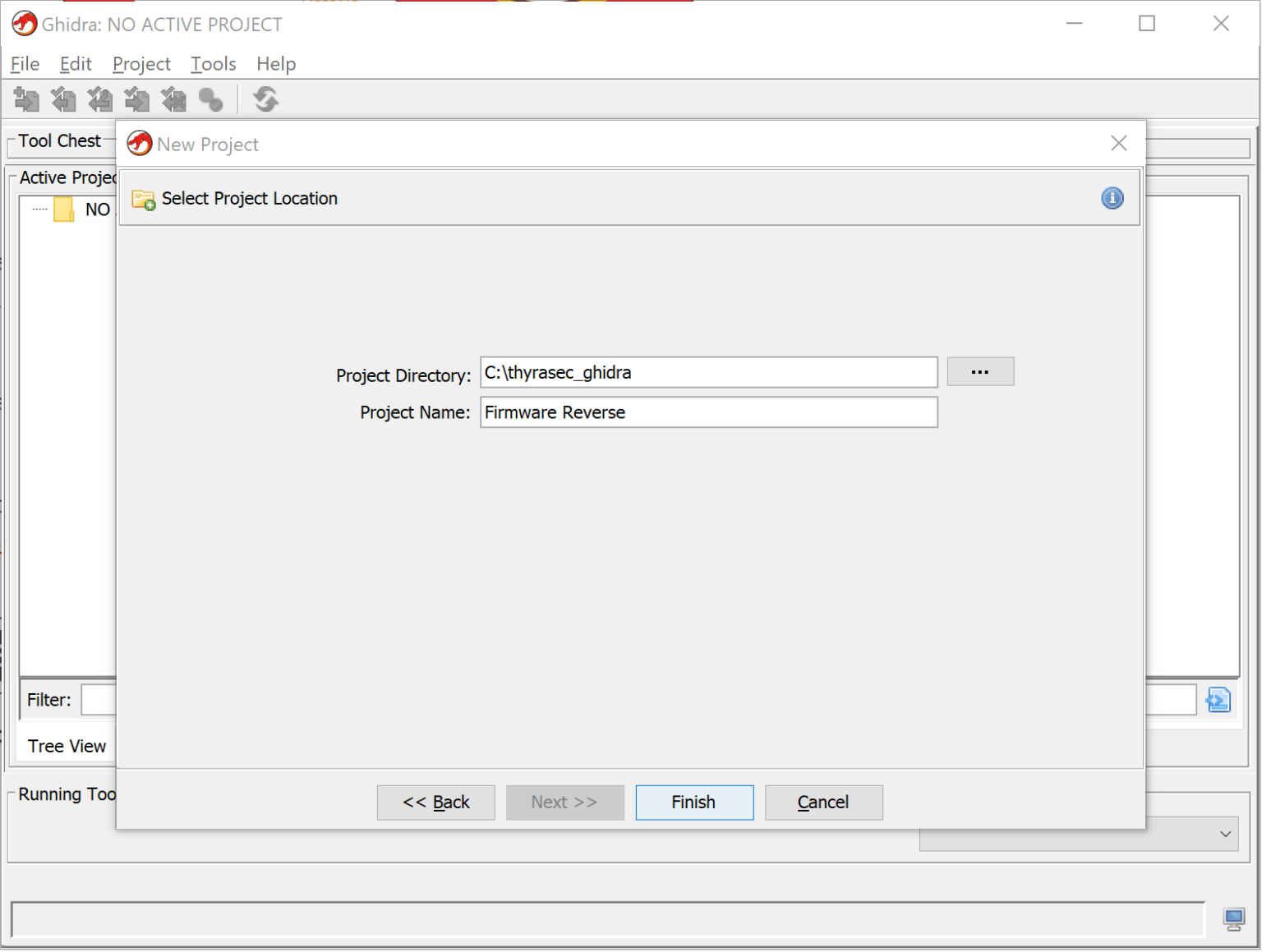Click the Add to Version Control icon
The image size is (1262, 952).
[x=26, y=99]
